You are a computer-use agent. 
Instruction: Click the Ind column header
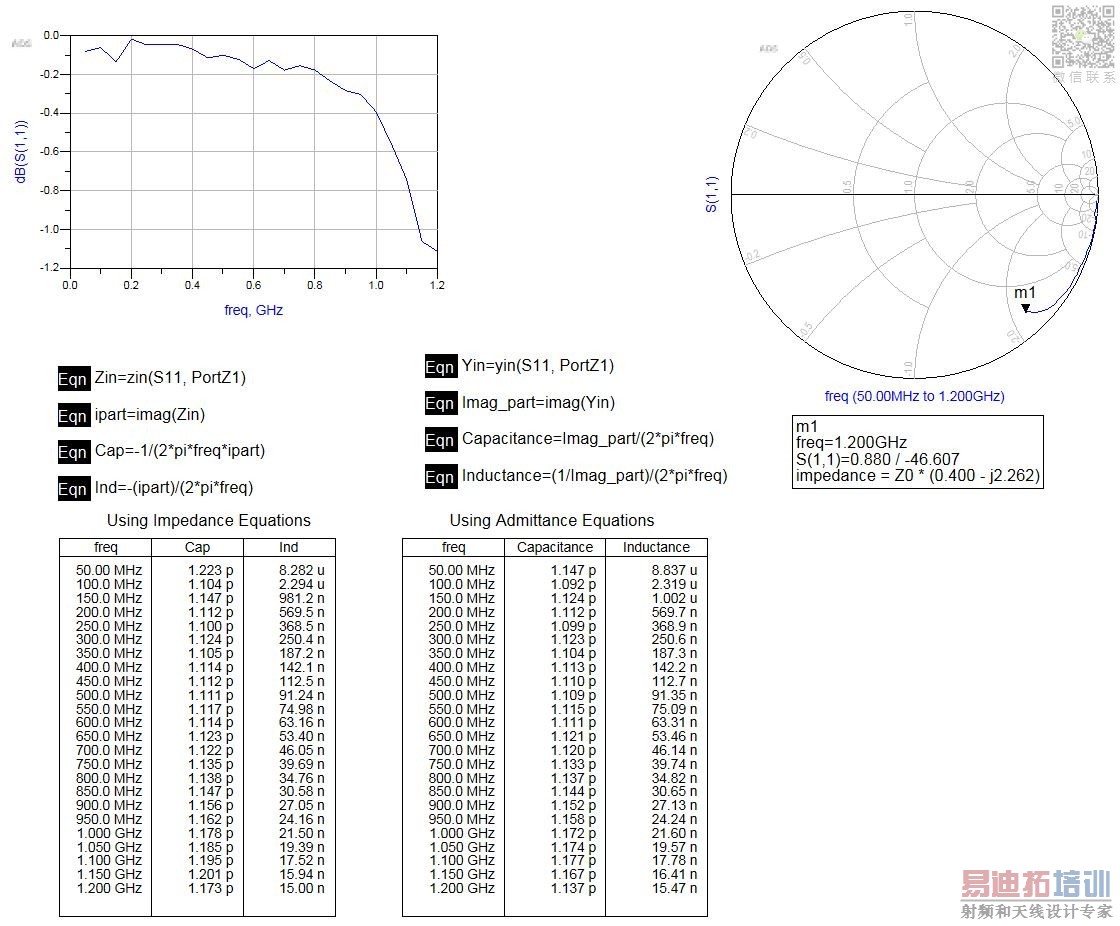pyautogui.click(x=289, y=547)
